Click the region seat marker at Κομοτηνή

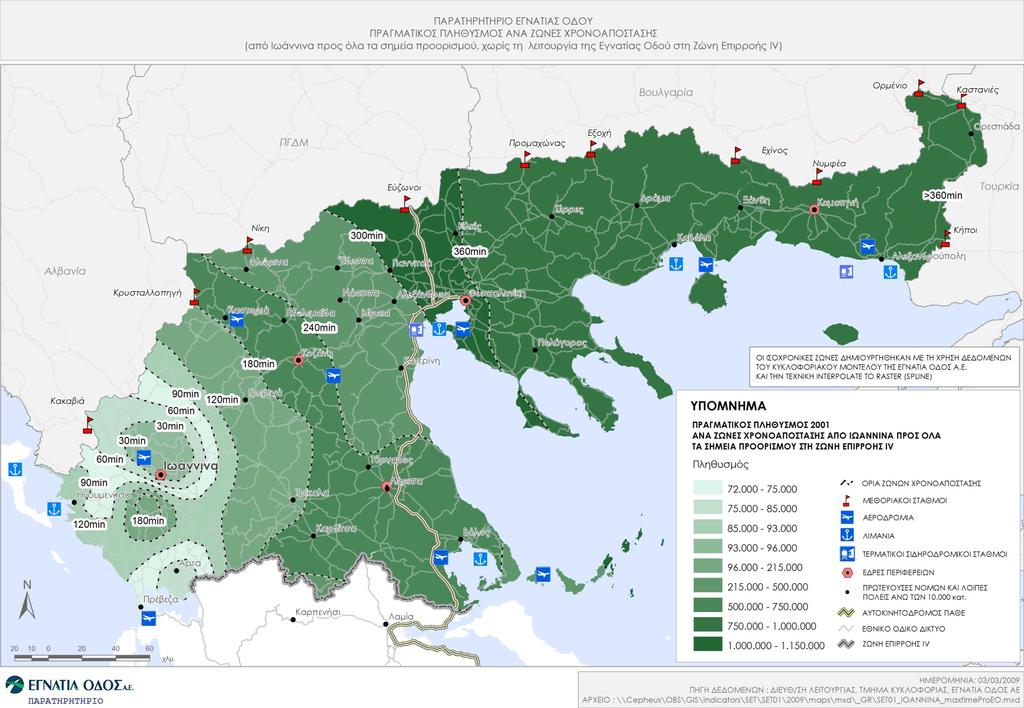point(814,210)
